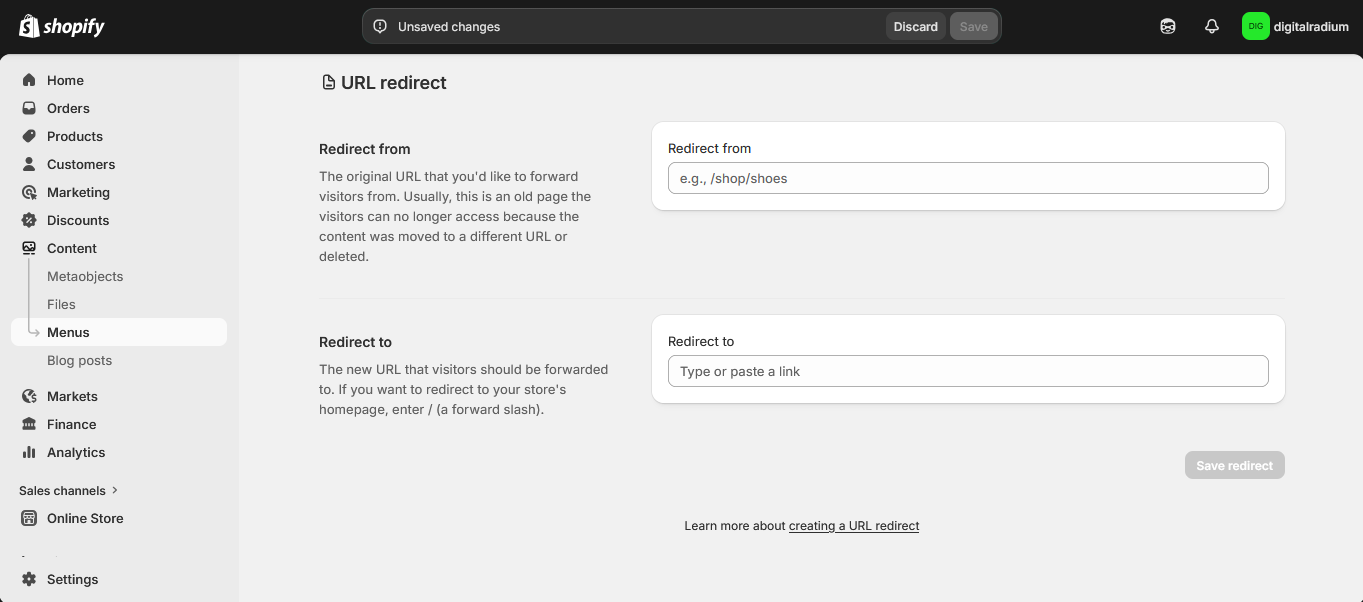Viewport: 1363px width, 602px height.
Task: Go to Blog posts under Content
Action: [x=79, y=360]
